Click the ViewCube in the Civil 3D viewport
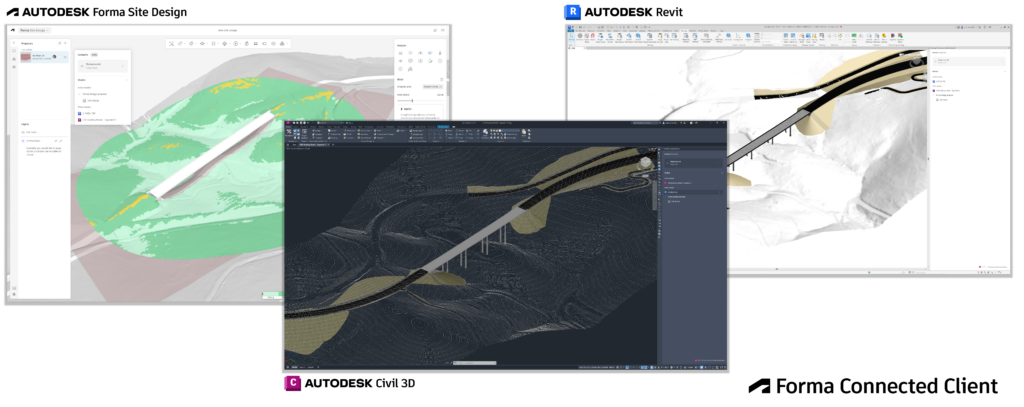The image size is (1024, 407). click(x=645, y=163)
